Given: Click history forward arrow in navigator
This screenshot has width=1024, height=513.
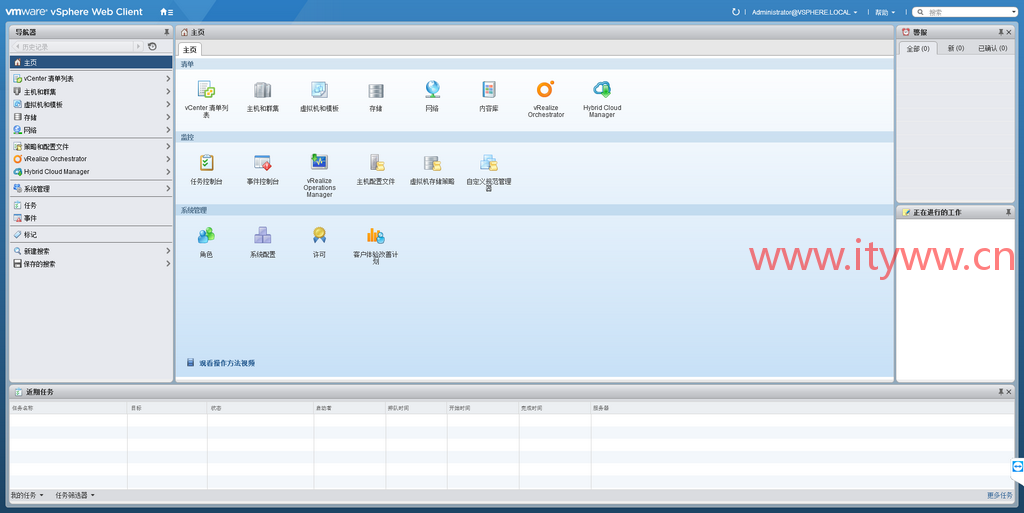Looking at the screenshot, I should tap(138, 47).
